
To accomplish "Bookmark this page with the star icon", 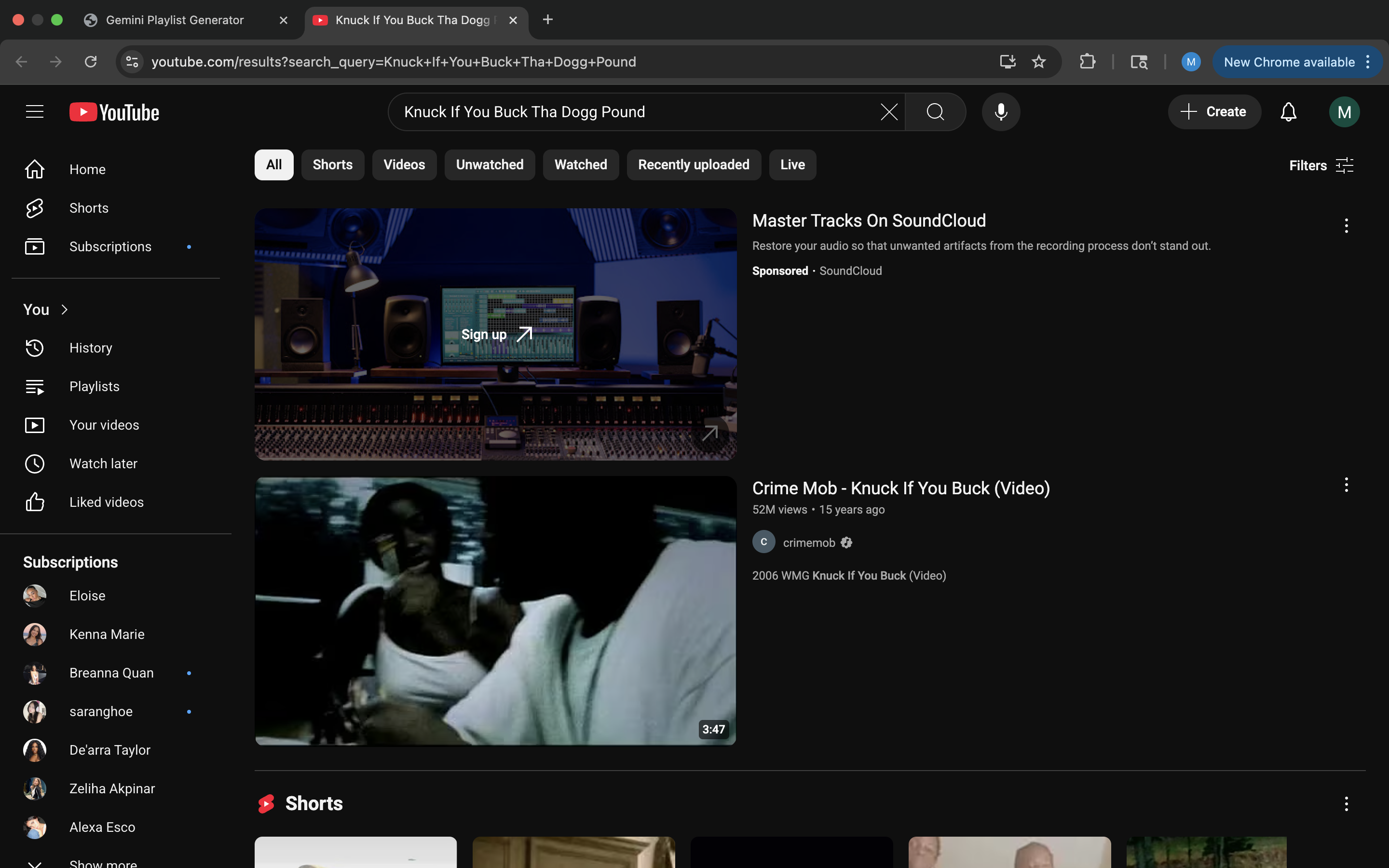I will pyautogui.click(x=1038, y=61).
